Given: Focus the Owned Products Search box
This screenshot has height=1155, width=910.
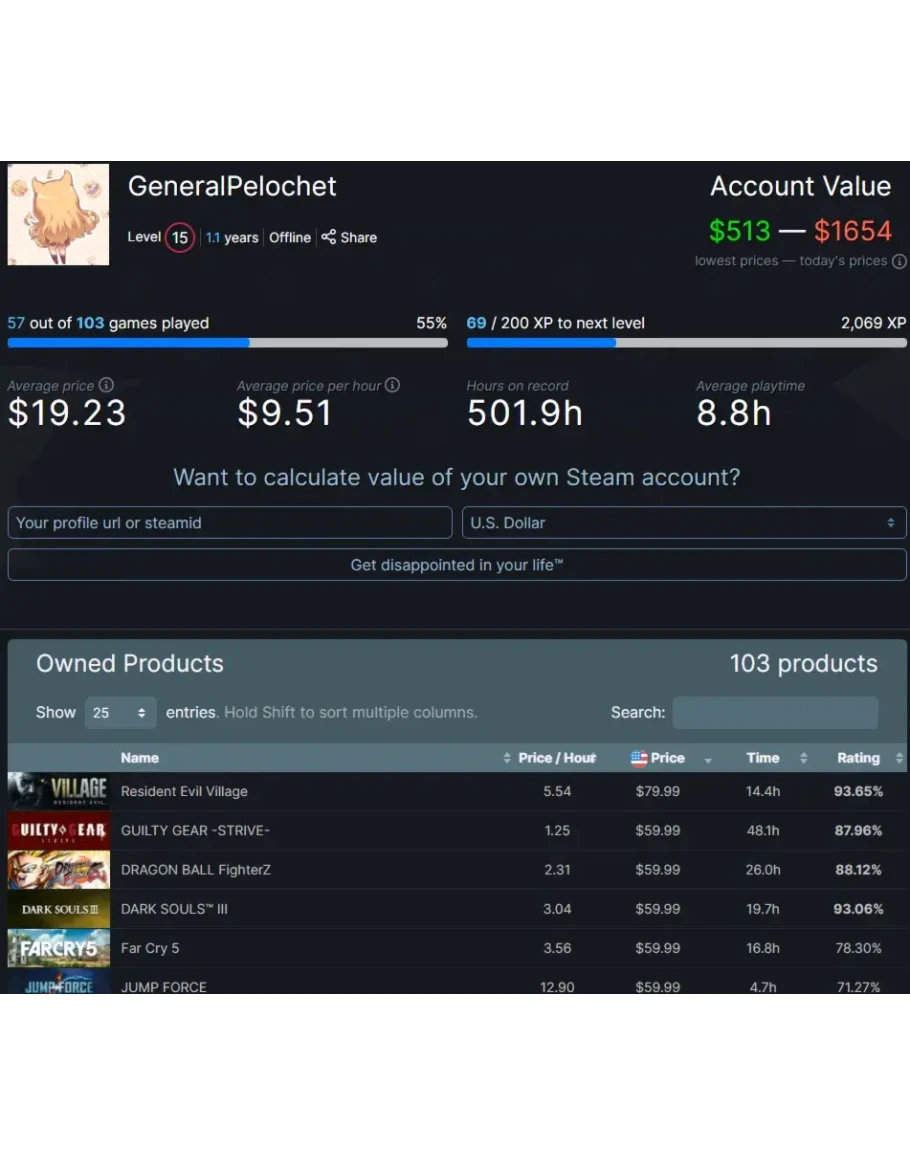Looking at the screenshot, I should pos(775,713).
